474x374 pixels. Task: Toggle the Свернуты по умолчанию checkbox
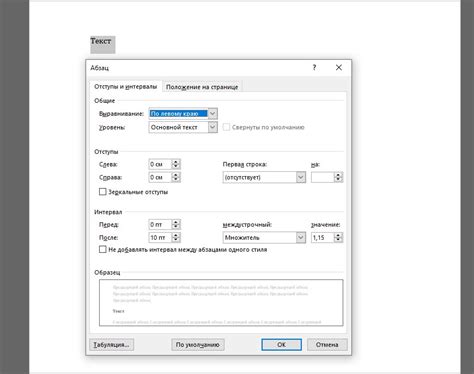(x=226, y=127)
